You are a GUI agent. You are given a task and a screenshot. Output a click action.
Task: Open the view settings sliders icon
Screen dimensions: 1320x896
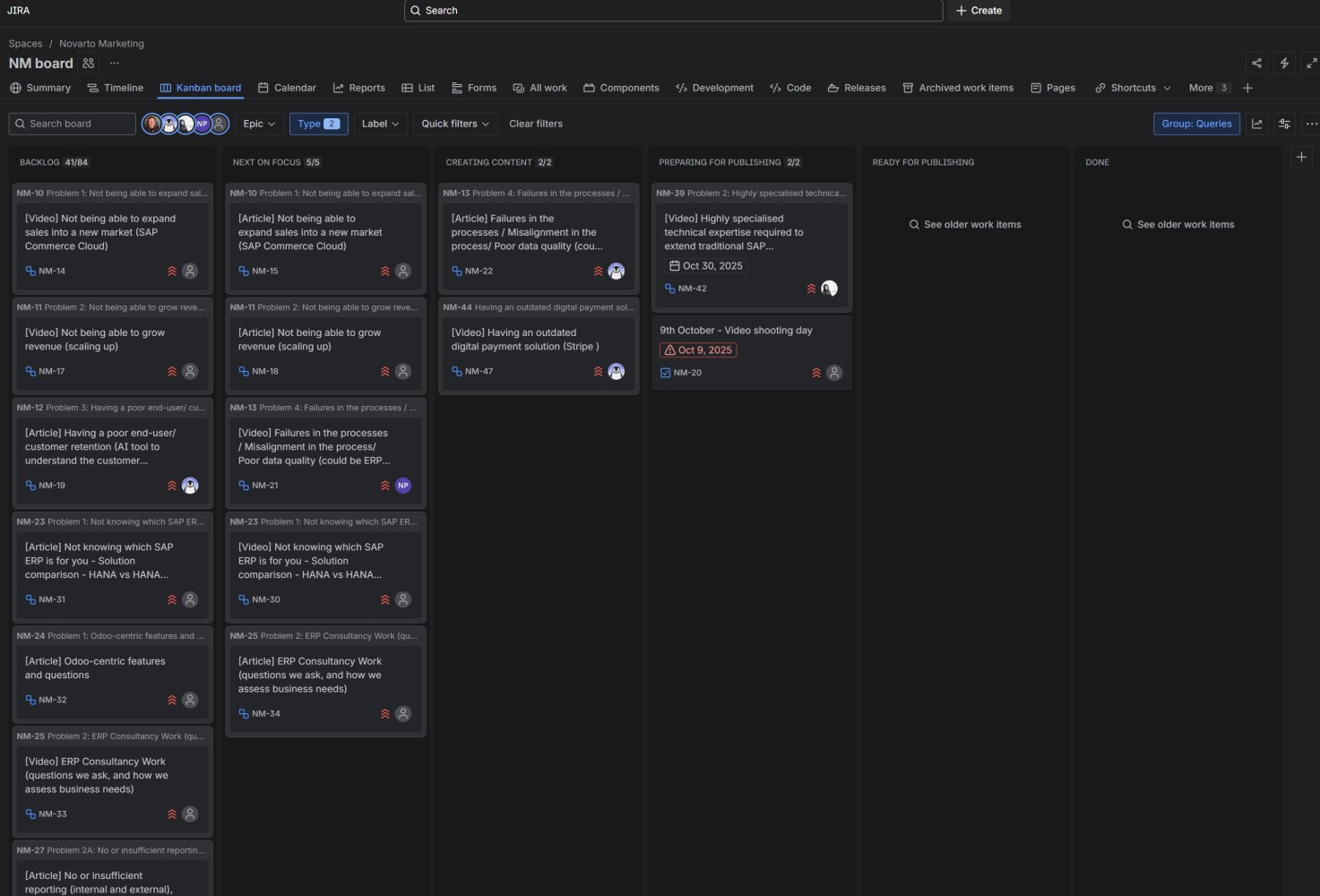pyautogui.click(x=1284, y=124)
